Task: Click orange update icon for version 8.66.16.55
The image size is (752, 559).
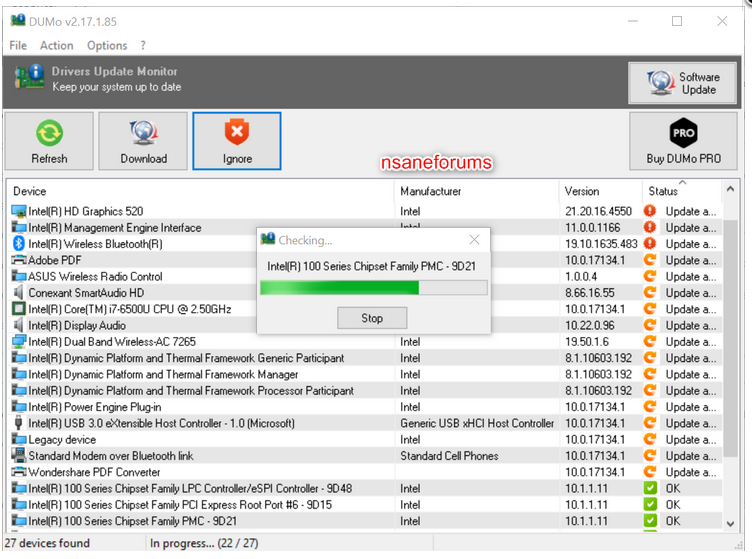Action: point(650,292)
